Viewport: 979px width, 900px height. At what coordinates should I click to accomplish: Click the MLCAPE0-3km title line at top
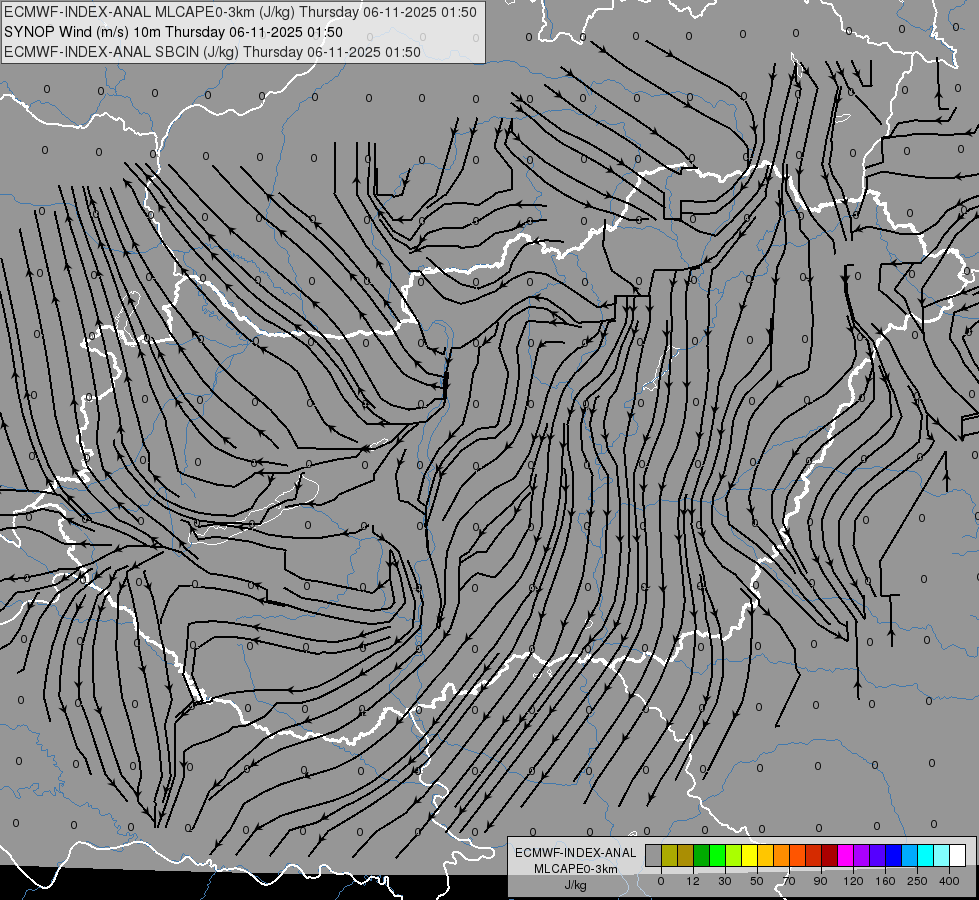point(240,12)
